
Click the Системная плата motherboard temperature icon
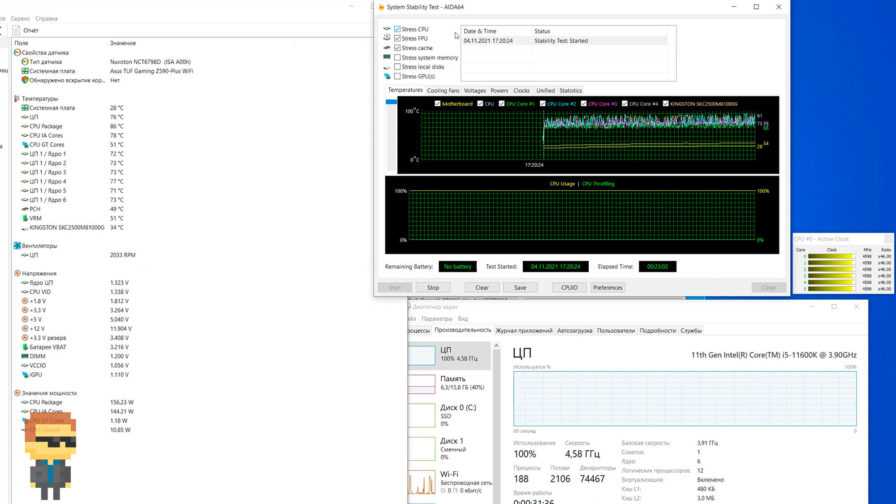(24, 107)
